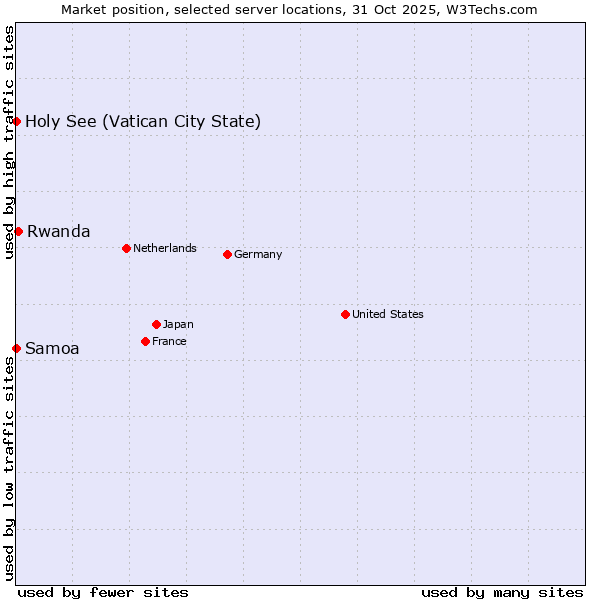This screenshot has height=600, width=600.
Task: Select the red Samoa data point
Action: tap(17, 348)
